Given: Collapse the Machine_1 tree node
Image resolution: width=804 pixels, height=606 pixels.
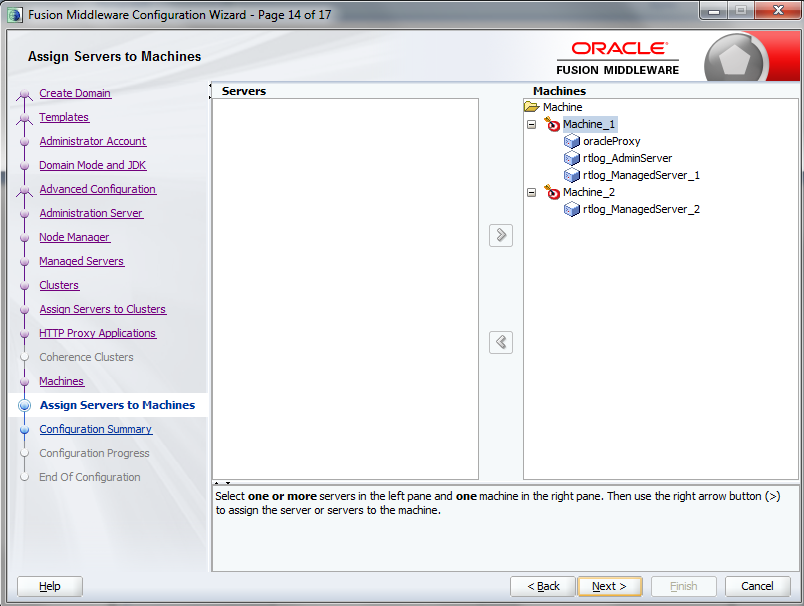Looking at the screenshot, I should (531, 124).
